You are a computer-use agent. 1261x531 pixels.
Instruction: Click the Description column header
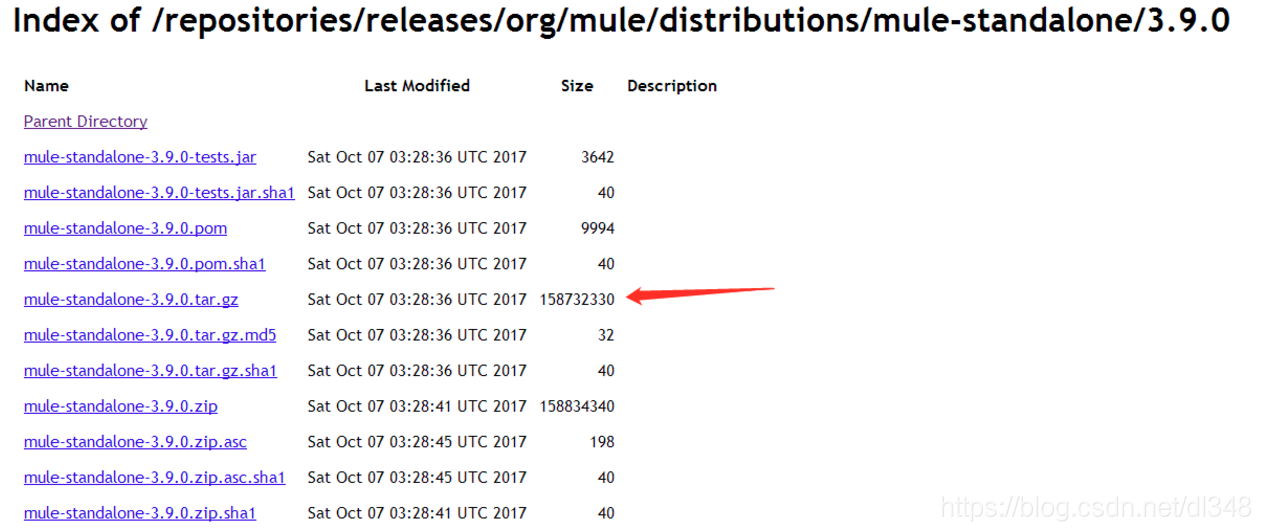coord(672,86)
